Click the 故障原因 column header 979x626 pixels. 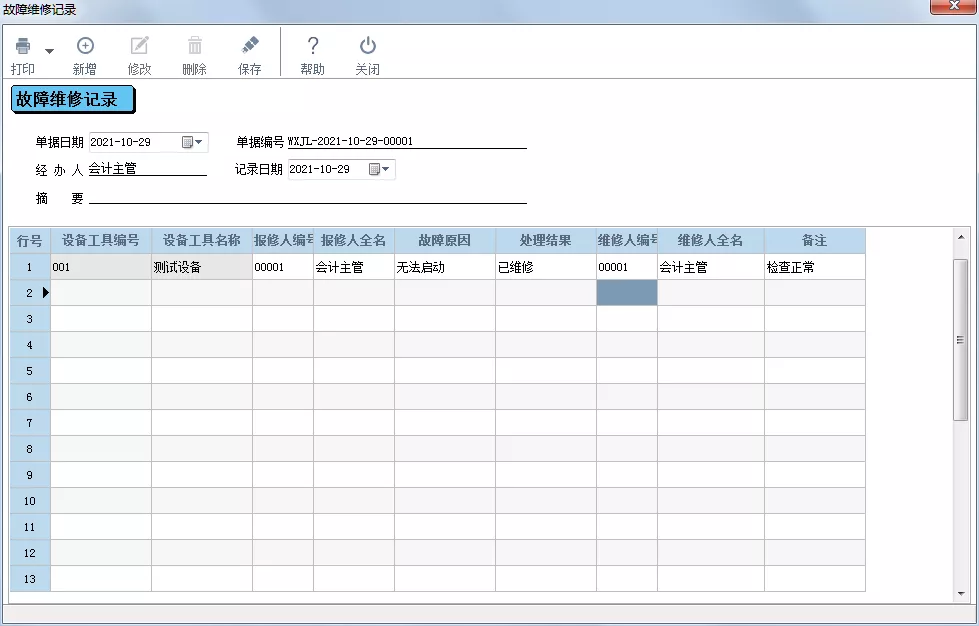coord(445,241)
